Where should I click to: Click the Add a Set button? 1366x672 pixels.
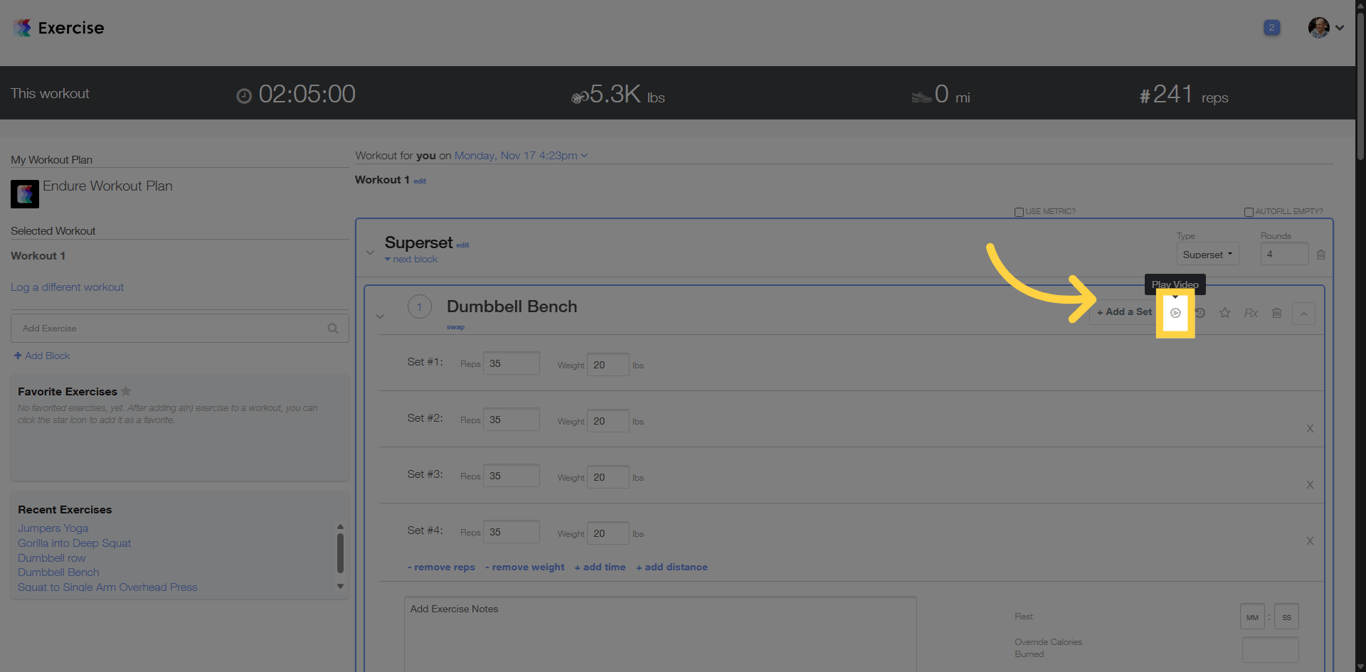(1124, 312)
